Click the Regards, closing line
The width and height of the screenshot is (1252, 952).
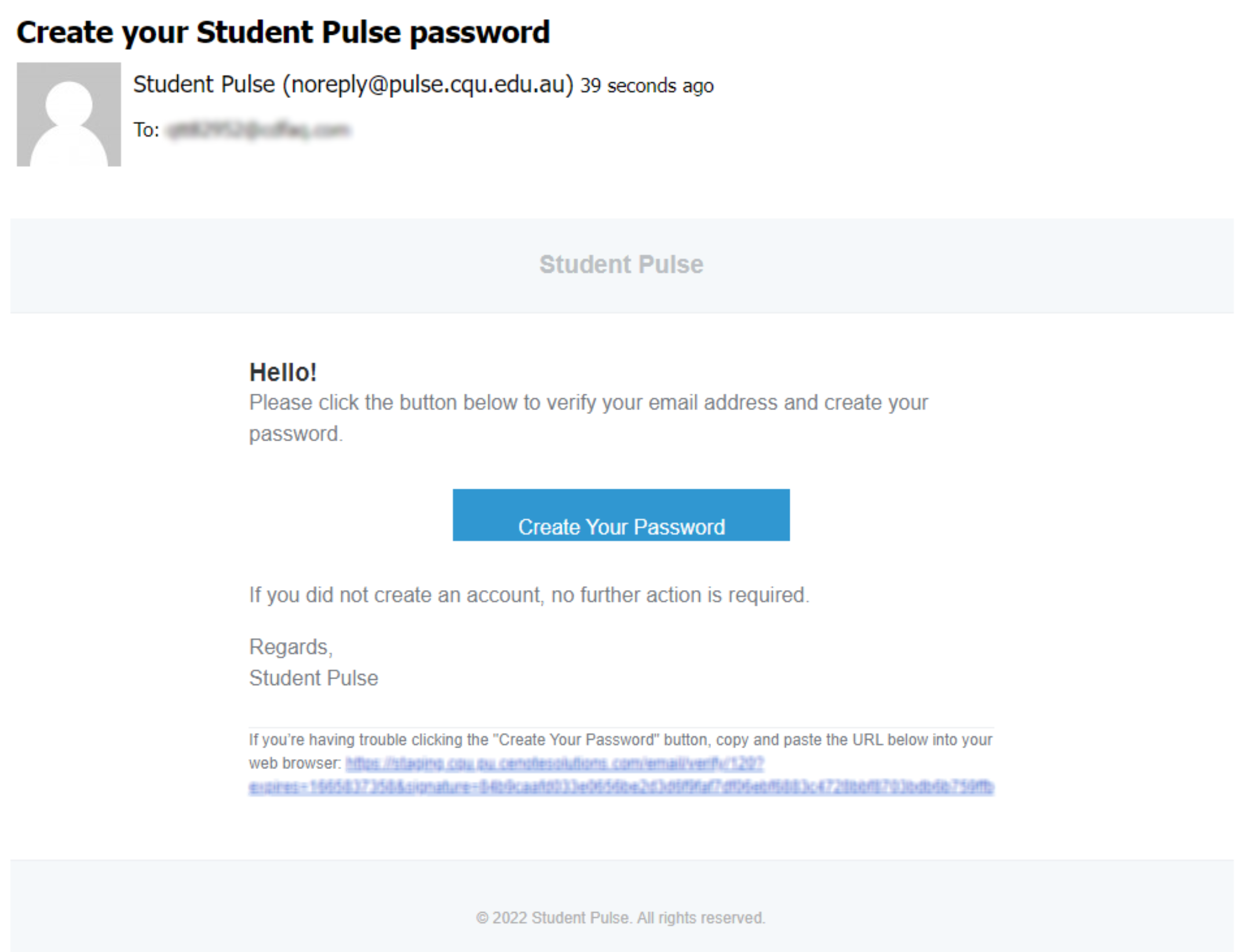click(x=291, y=647)
